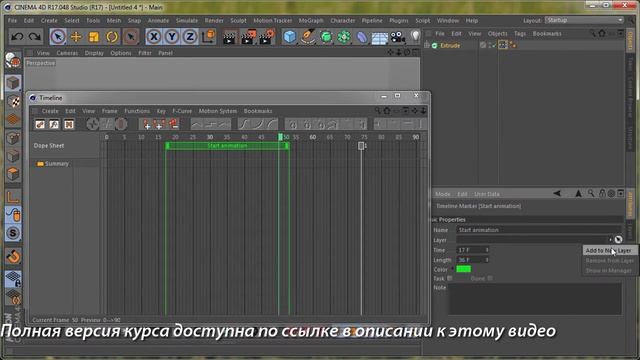This screenshot has height=360, width=640.
Task: Enable the Task checkbox
Action: tap(450, 278)
